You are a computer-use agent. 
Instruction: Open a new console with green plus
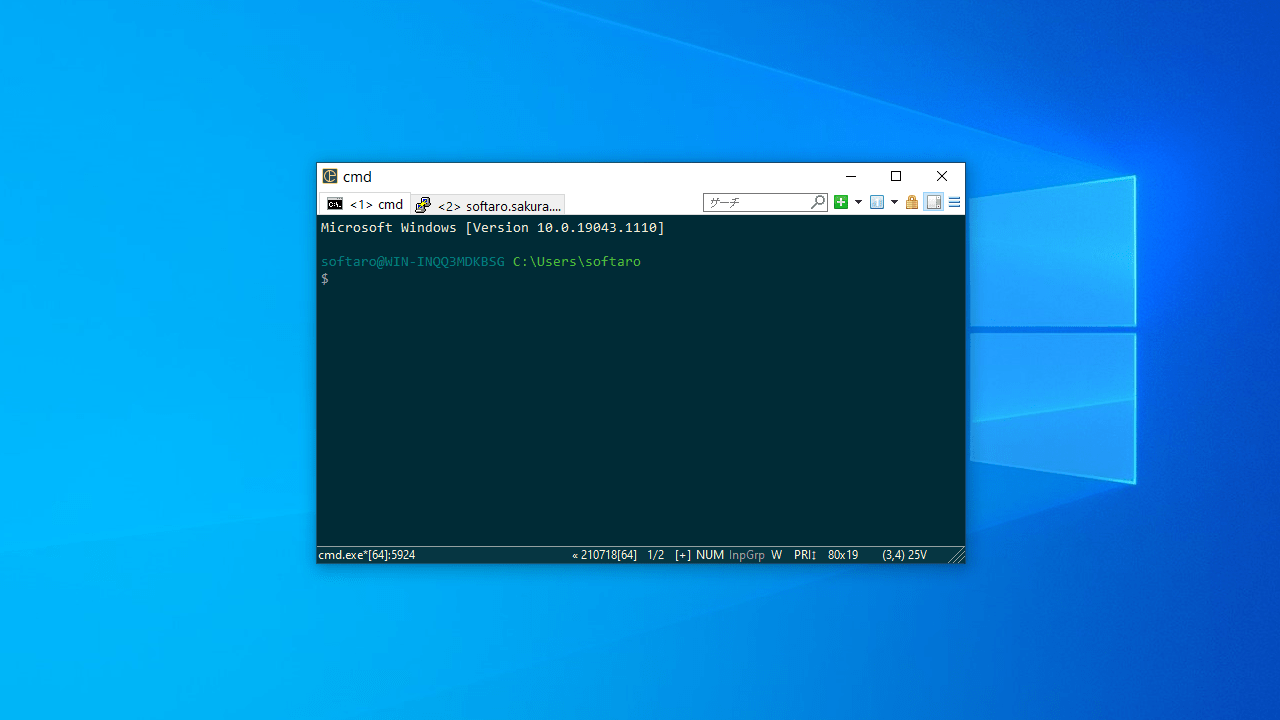click(x=841, y=202)
